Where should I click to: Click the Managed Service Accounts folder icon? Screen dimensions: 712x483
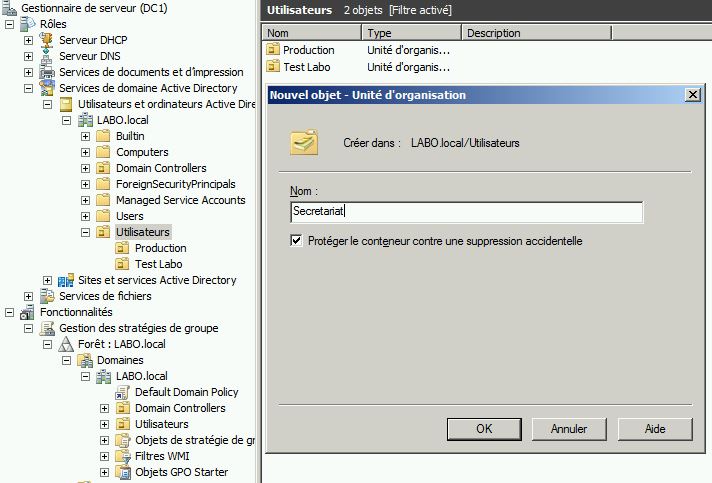coord(104,200)
